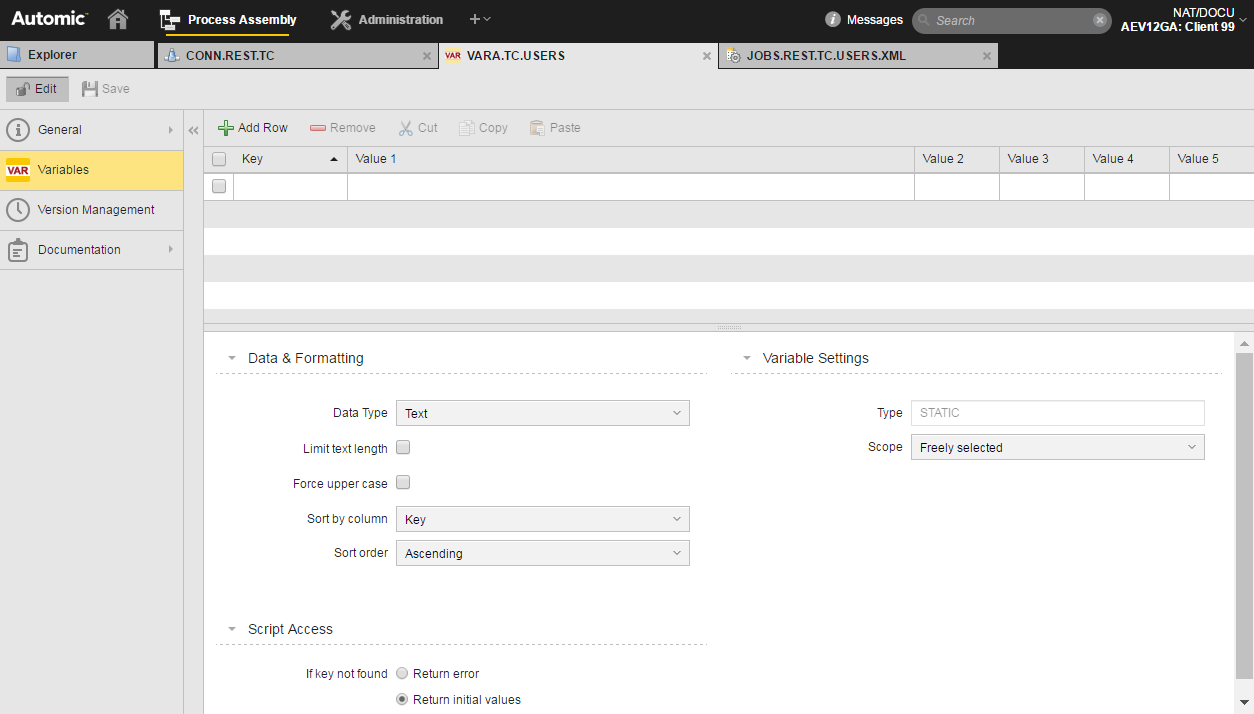Open the Data Type dropdown

(x=542, y=413)
